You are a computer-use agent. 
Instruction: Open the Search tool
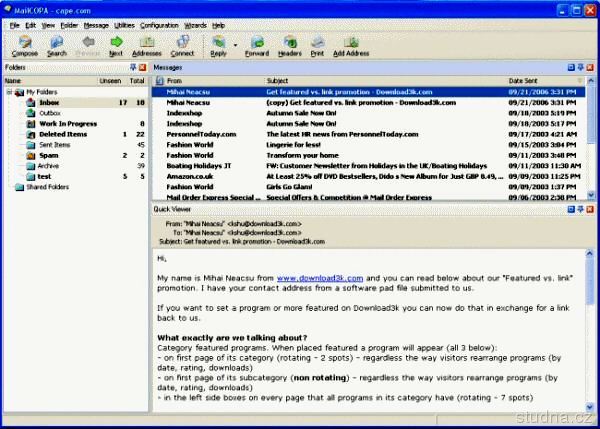[57, 46]
